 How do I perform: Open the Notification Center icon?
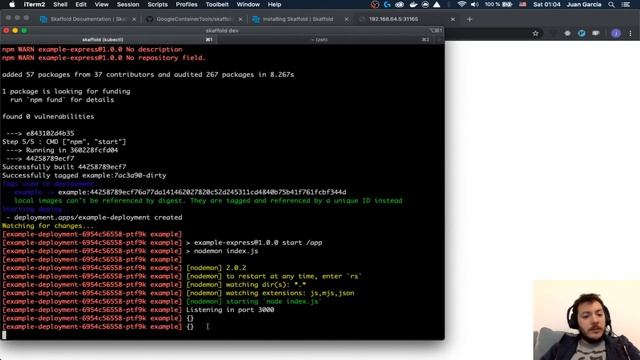[x=626, y=4]
